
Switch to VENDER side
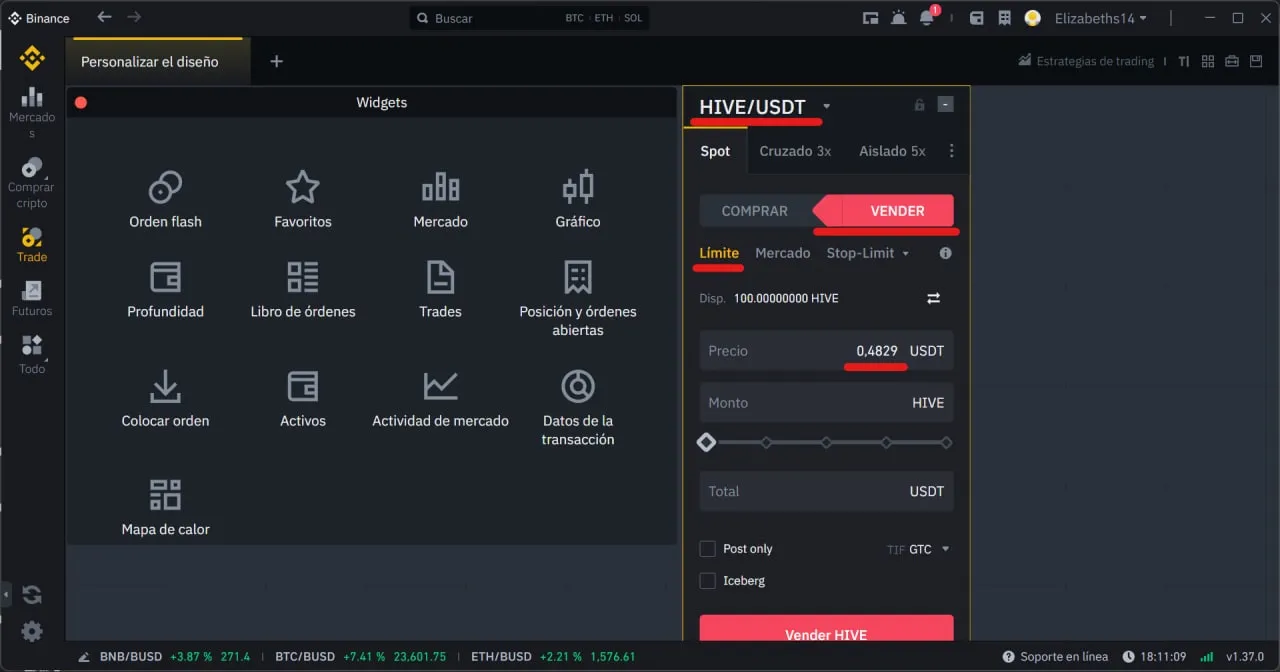896,211
